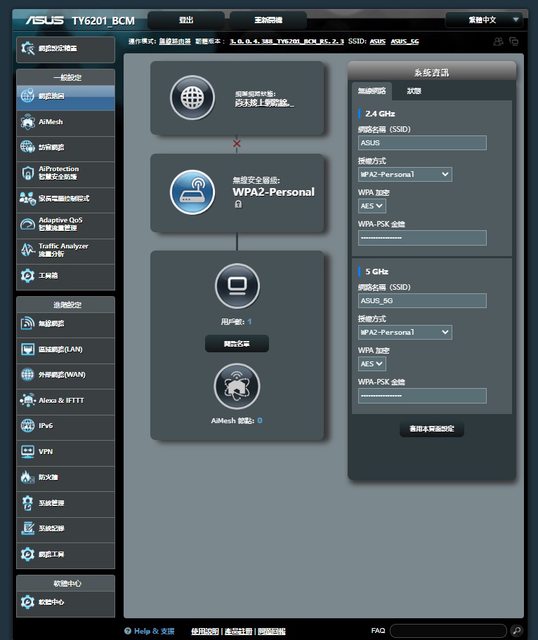Image resolution: width=538 pixels, height=640 pixels.
Task: Click the 5 GHz WPA-PSK key field
Action: click(x=422, y=396)
